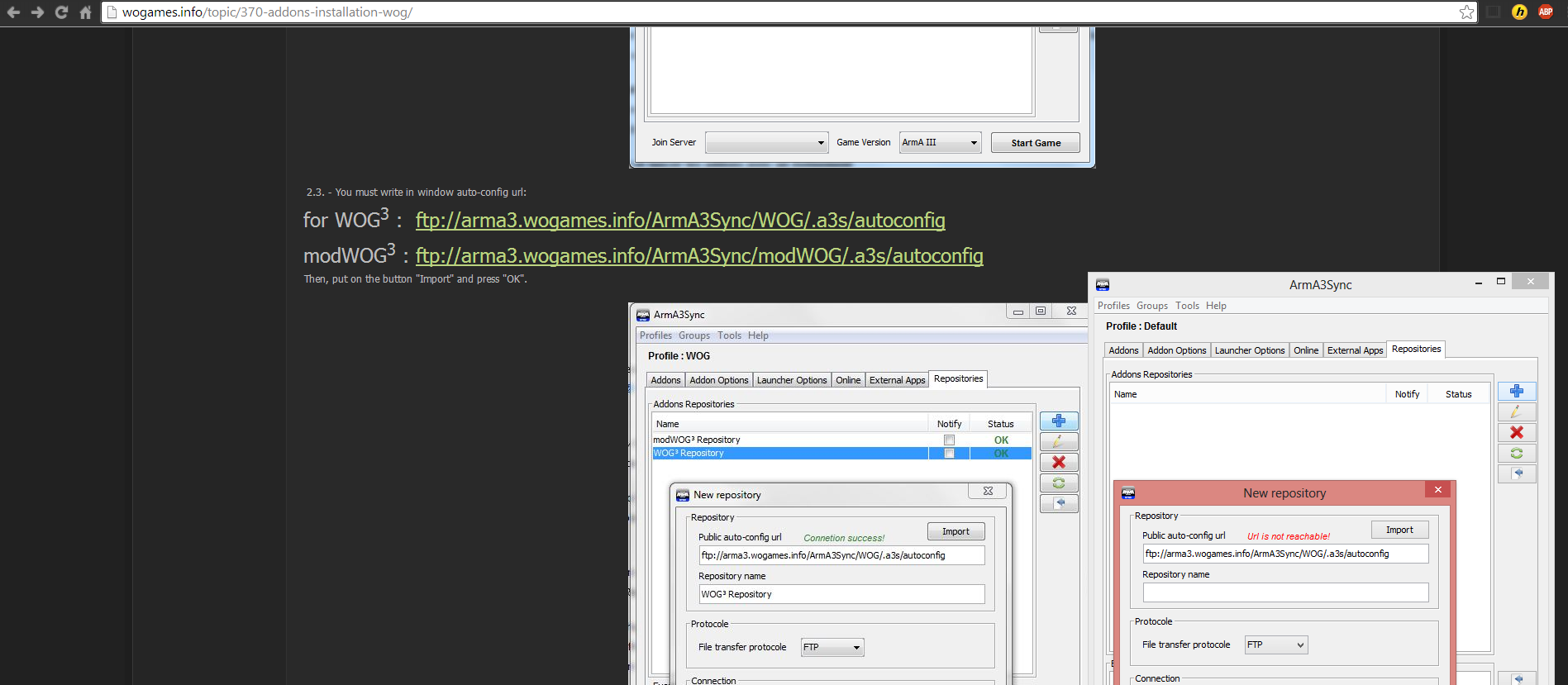Open Game Version ArmA III dropdown

940,142
